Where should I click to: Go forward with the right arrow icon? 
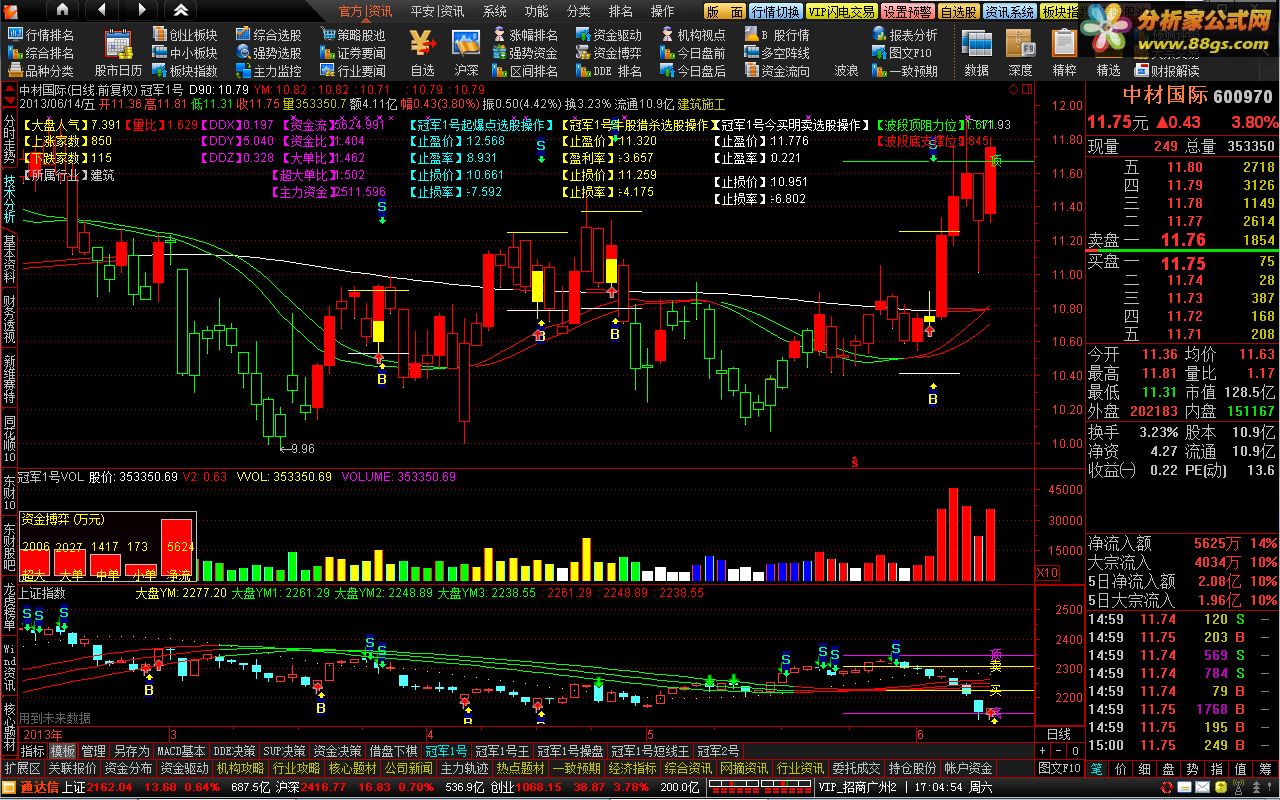point(139,10)
